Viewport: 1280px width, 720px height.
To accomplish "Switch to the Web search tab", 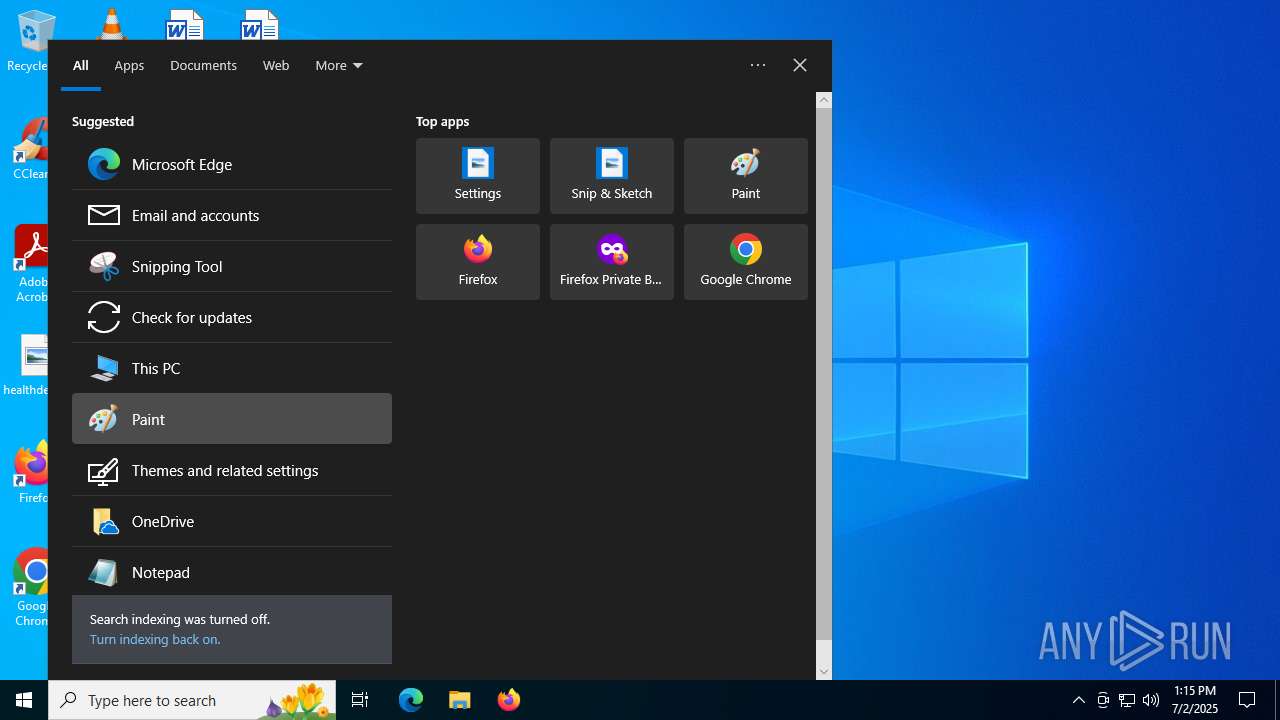I will pos(276,65).
